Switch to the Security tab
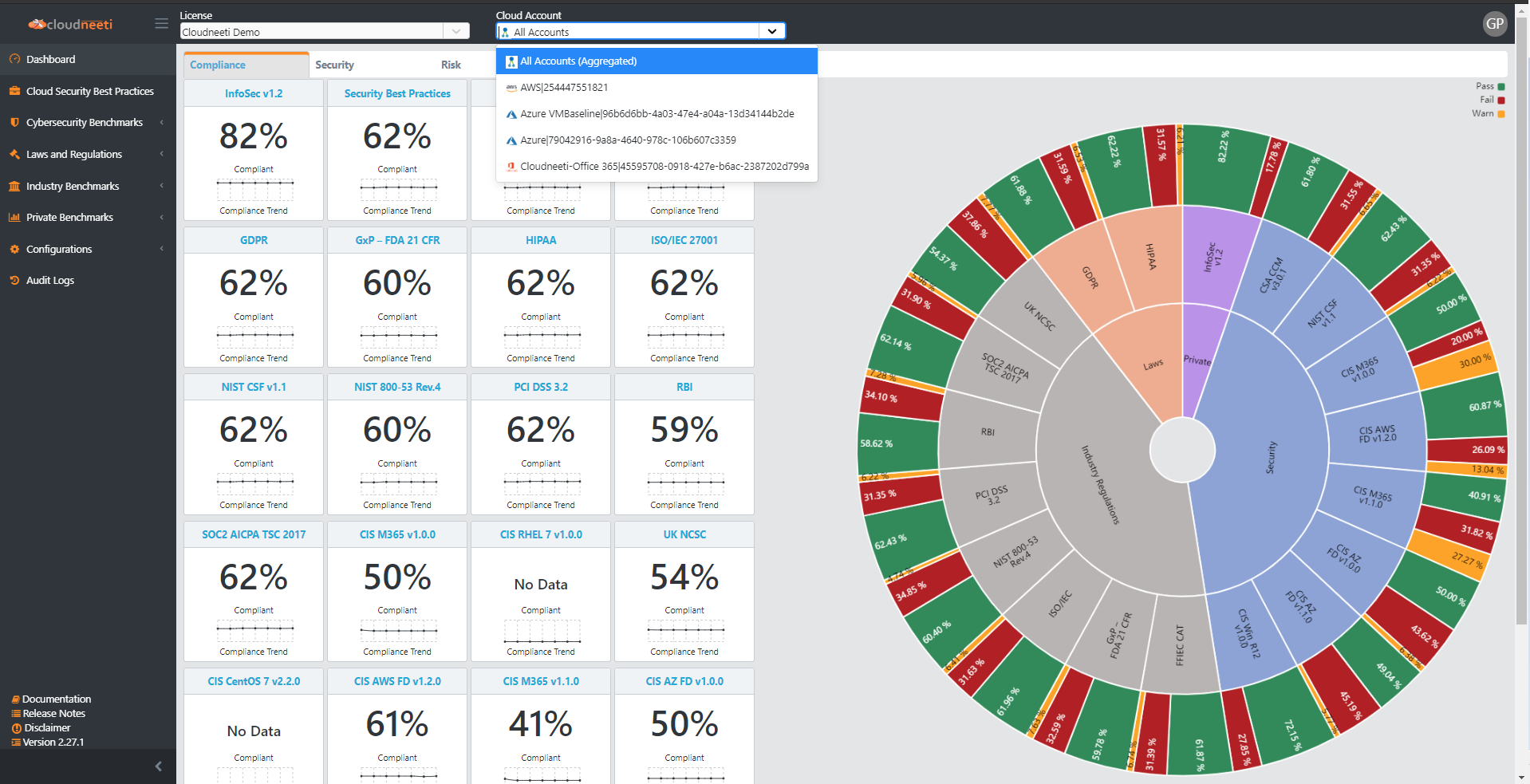 [334, 65]
